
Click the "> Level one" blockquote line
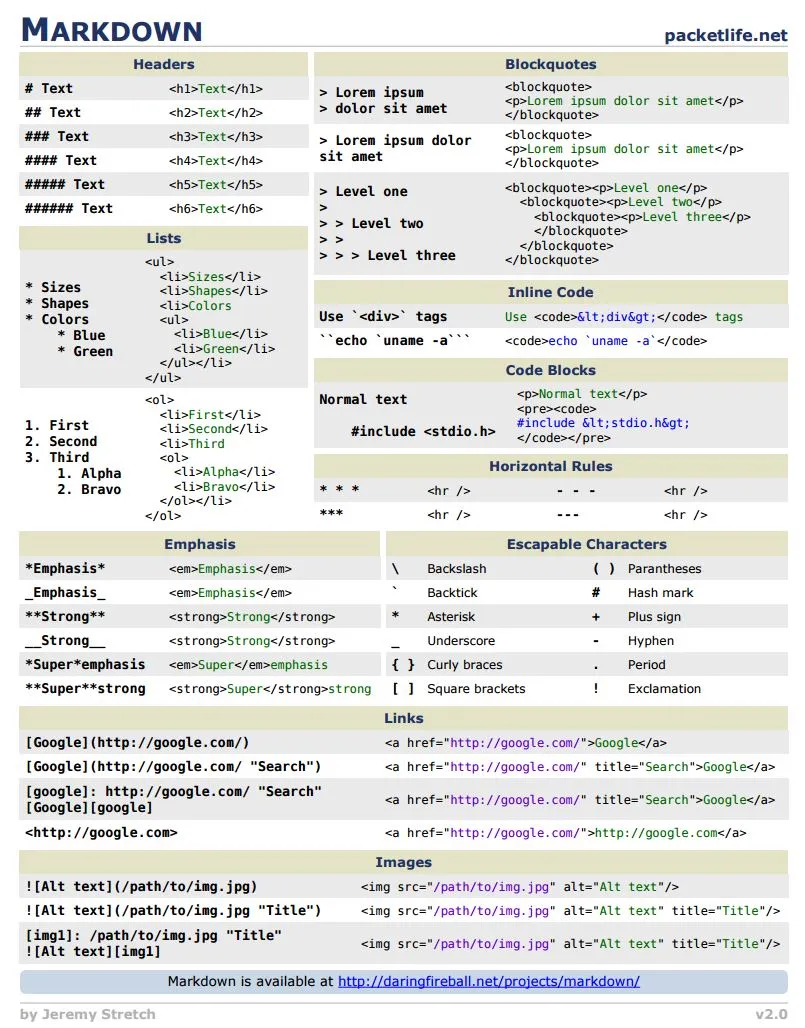click(x=364, y=191)
